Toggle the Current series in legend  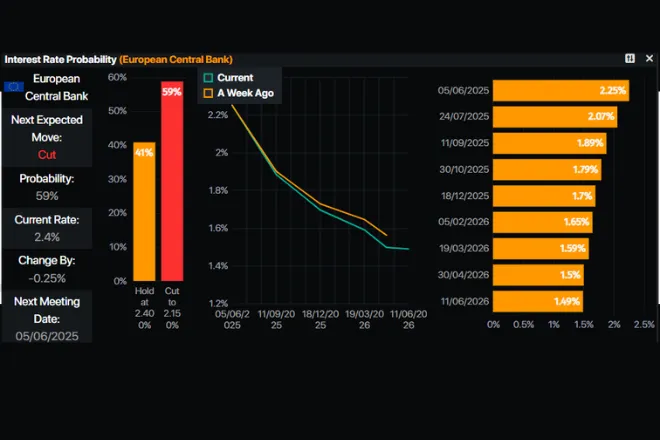coord(229,78)
